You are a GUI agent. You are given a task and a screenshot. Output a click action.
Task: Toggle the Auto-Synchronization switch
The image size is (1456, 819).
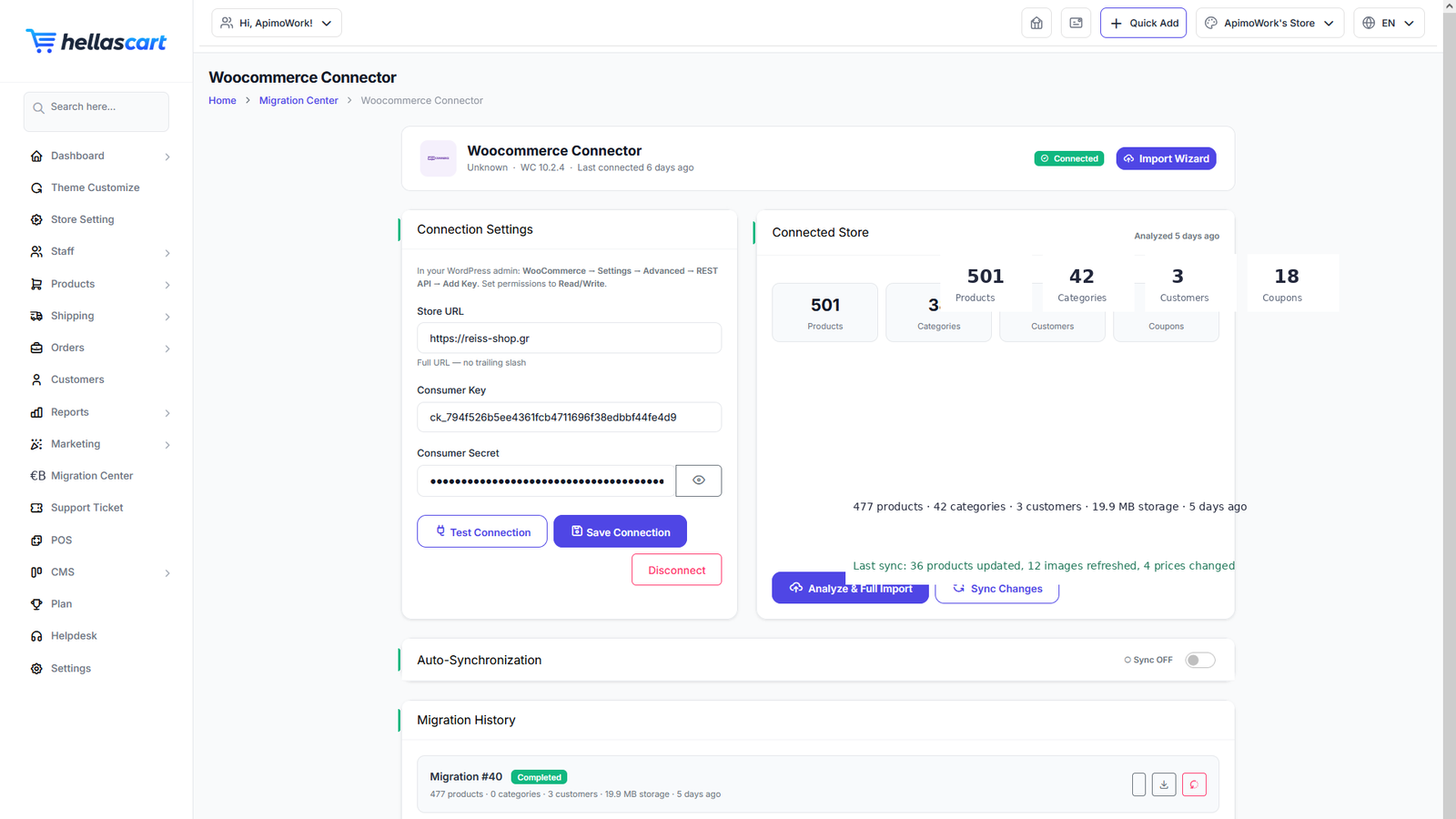tap(1200, 661)
